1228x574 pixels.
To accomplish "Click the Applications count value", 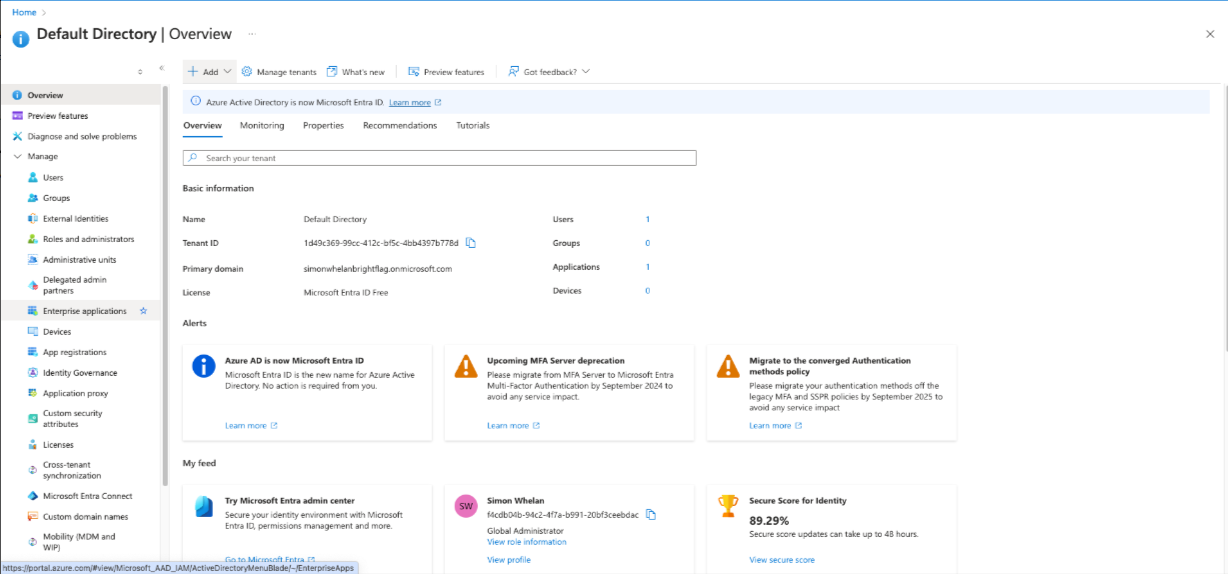I will 648,267.
